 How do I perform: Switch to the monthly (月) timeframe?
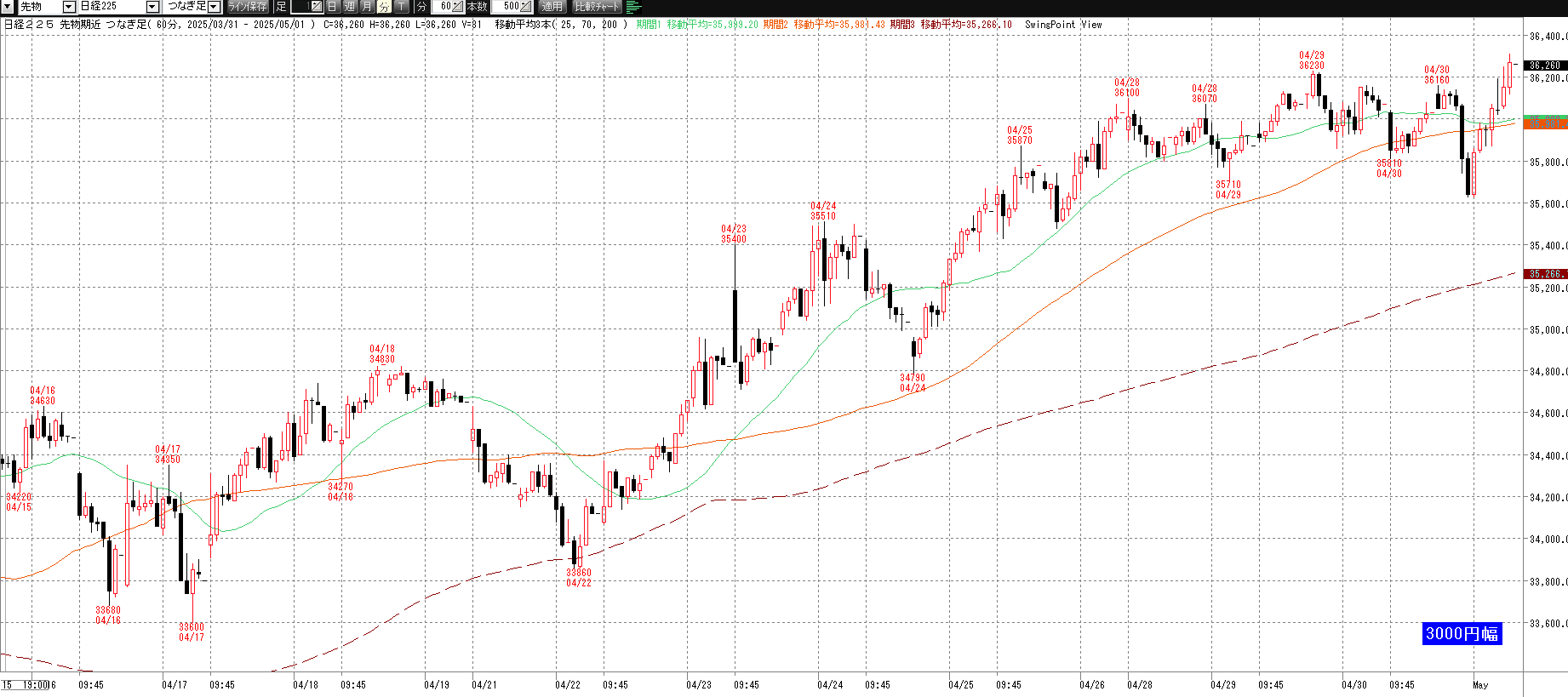(x=367, y=7)
